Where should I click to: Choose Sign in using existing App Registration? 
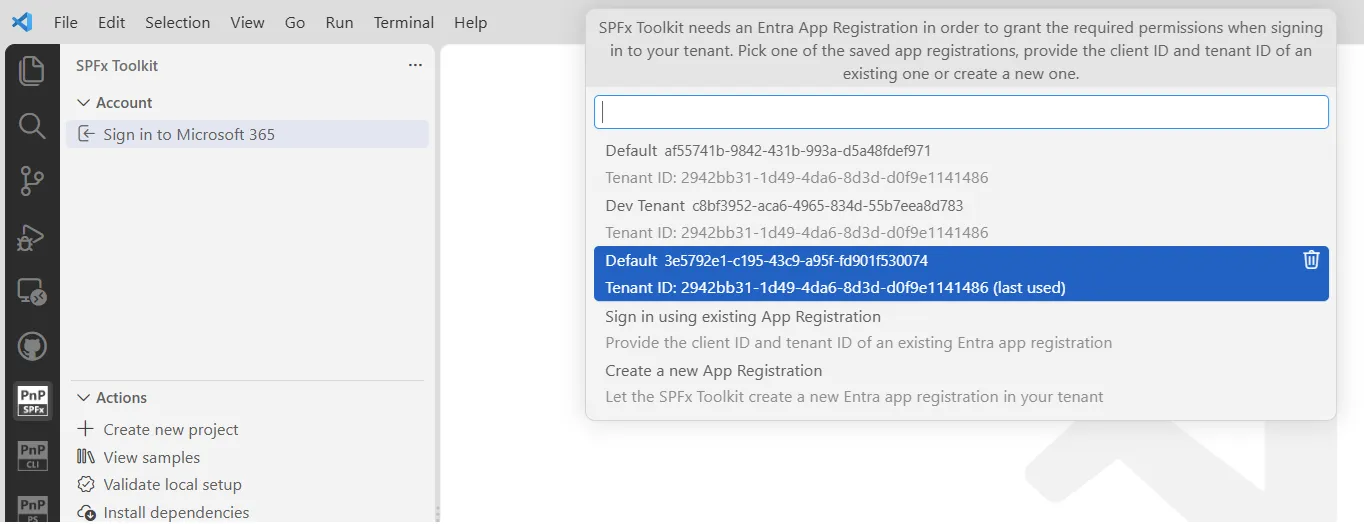pyautogui.click(x=961, y=329)
